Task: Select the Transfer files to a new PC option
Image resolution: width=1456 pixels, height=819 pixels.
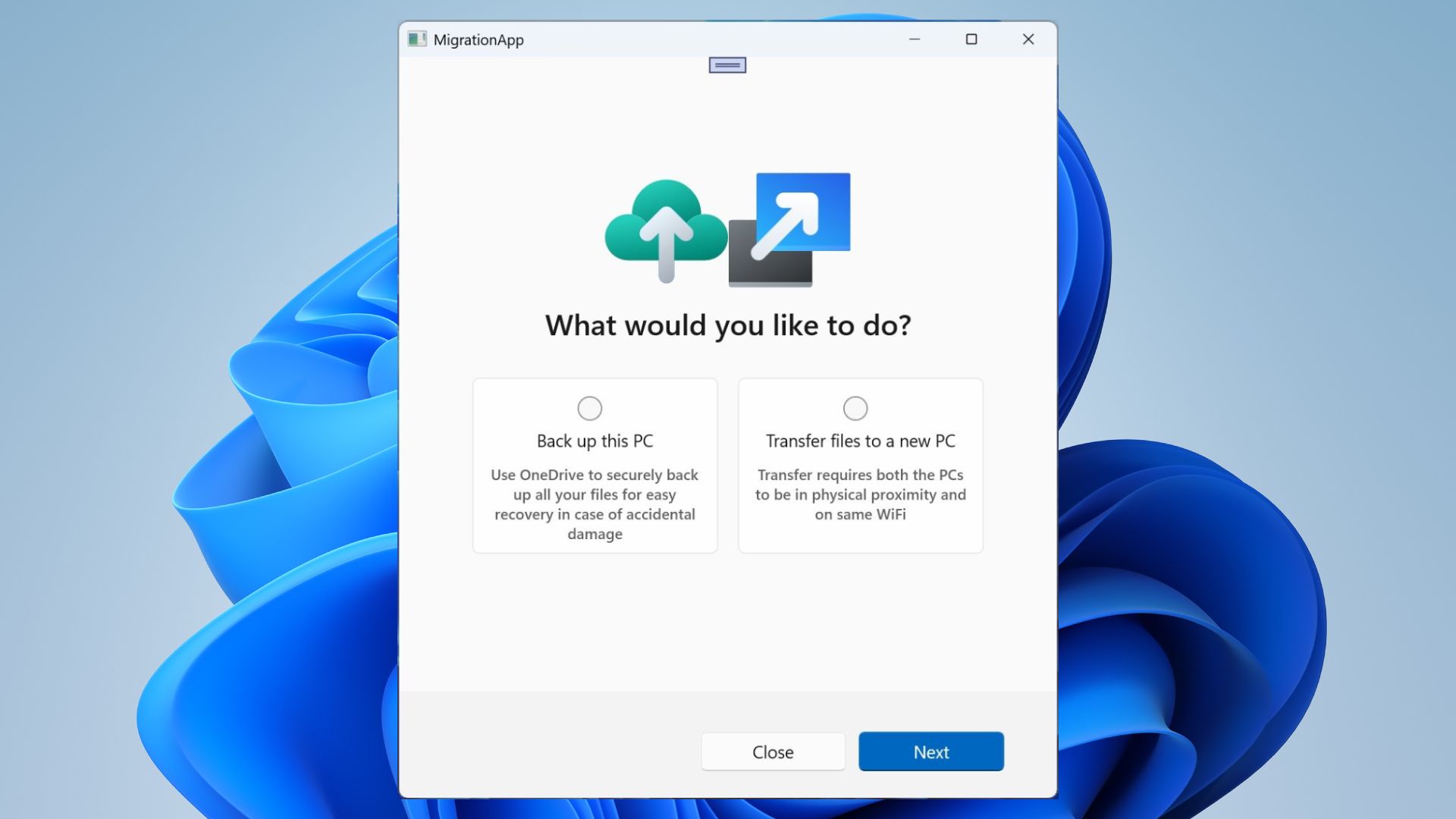Action: tap(855, 408)
